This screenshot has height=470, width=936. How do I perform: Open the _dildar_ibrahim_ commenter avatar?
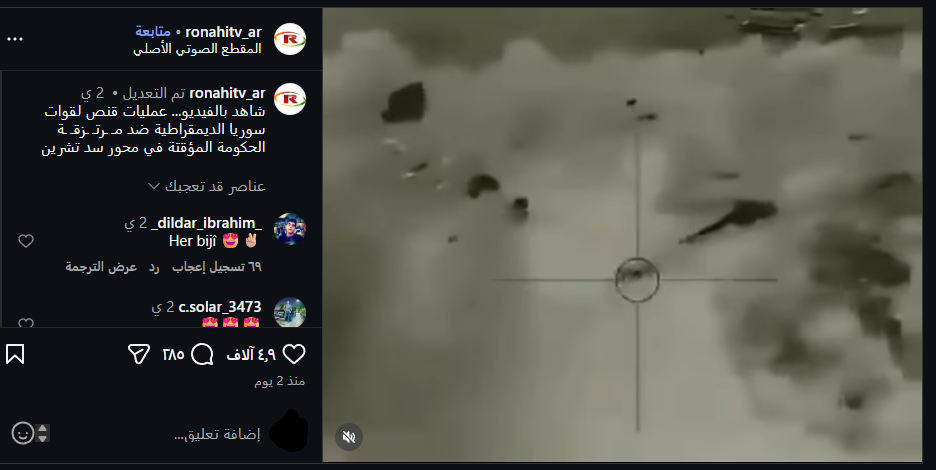pos(290,229)
